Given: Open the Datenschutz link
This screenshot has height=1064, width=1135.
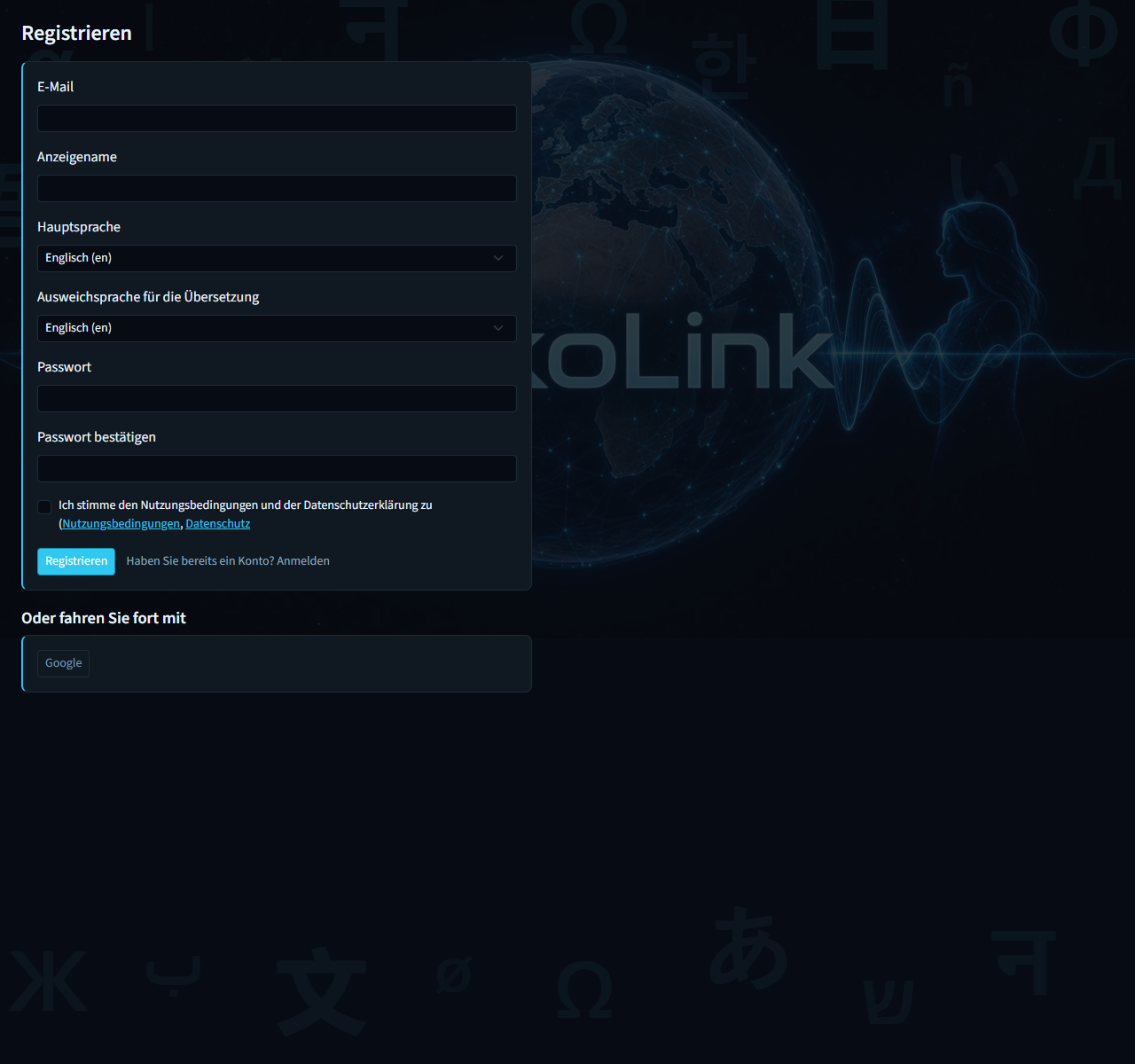Looking at the screenshot, I should 218,524.
